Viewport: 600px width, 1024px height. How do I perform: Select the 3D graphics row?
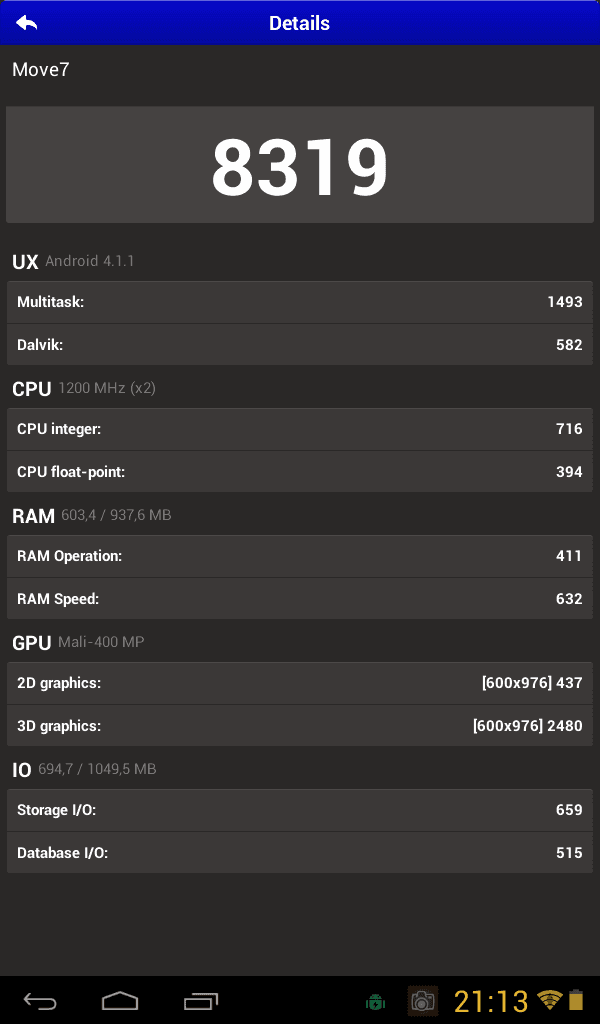[300, 726]
